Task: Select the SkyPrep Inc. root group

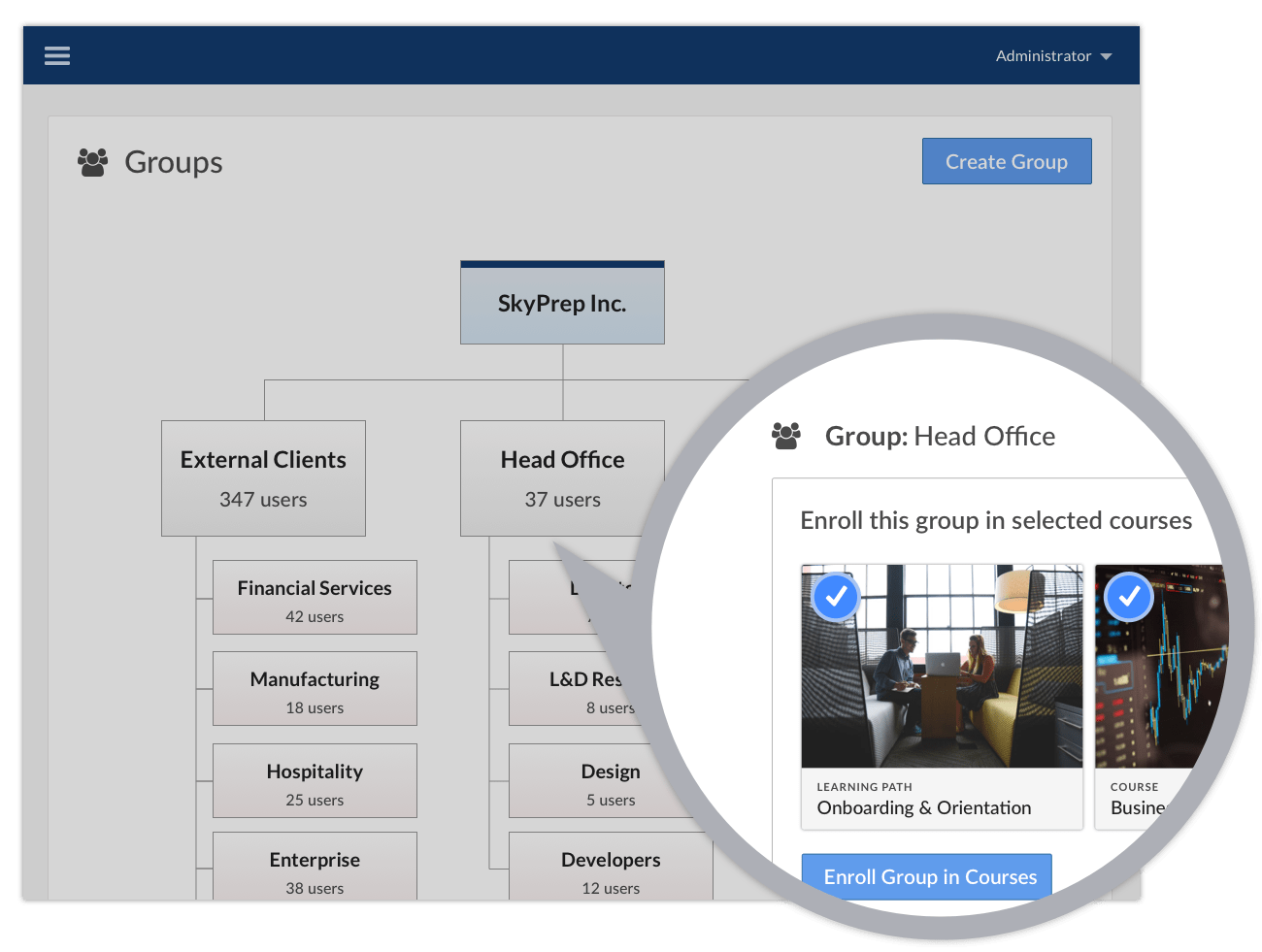Action: [562, 303]
